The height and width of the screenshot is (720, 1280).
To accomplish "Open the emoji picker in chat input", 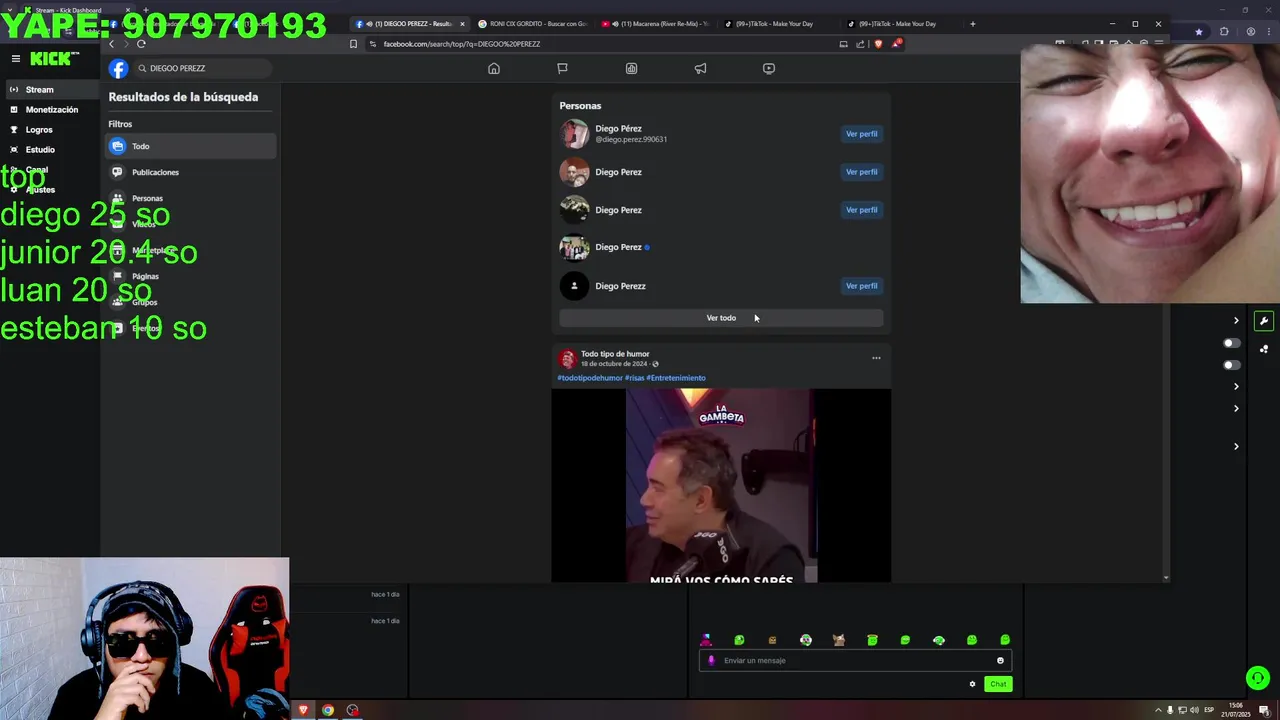I will (1000, 660).
